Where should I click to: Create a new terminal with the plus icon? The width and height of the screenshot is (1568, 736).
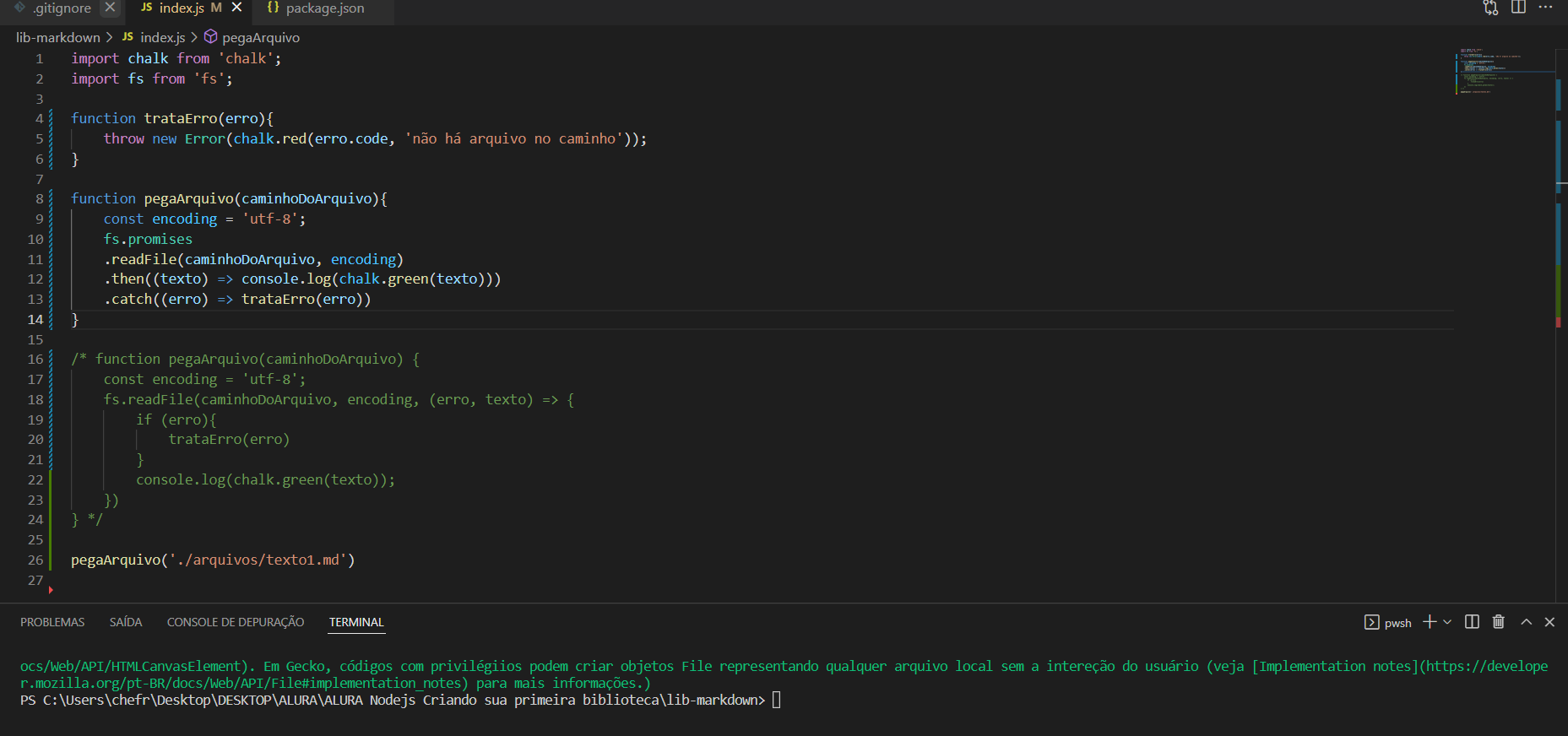point(1430,622)
